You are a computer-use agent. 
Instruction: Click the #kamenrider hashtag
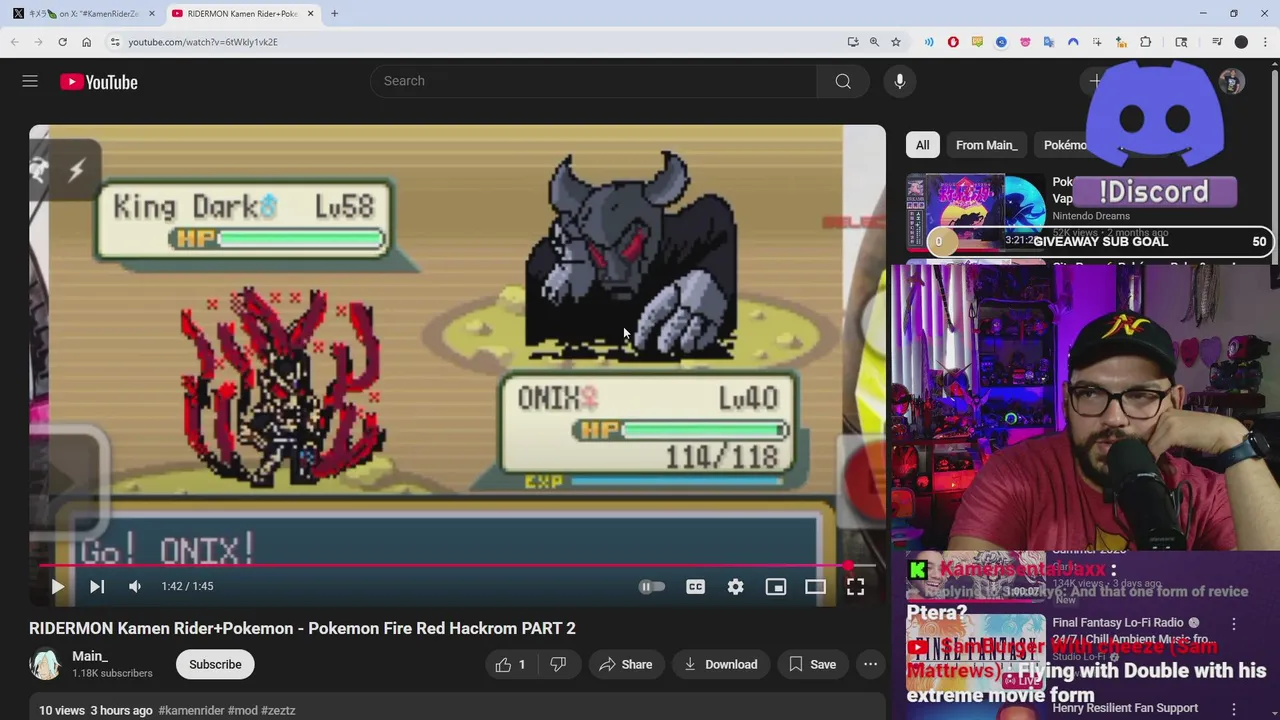click(x=191, y=710)
